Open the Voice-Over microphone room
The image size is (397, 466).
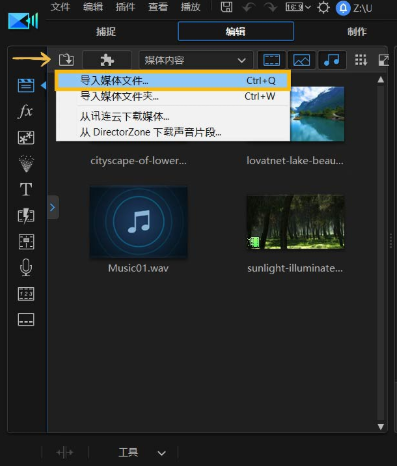pos(26,267)
